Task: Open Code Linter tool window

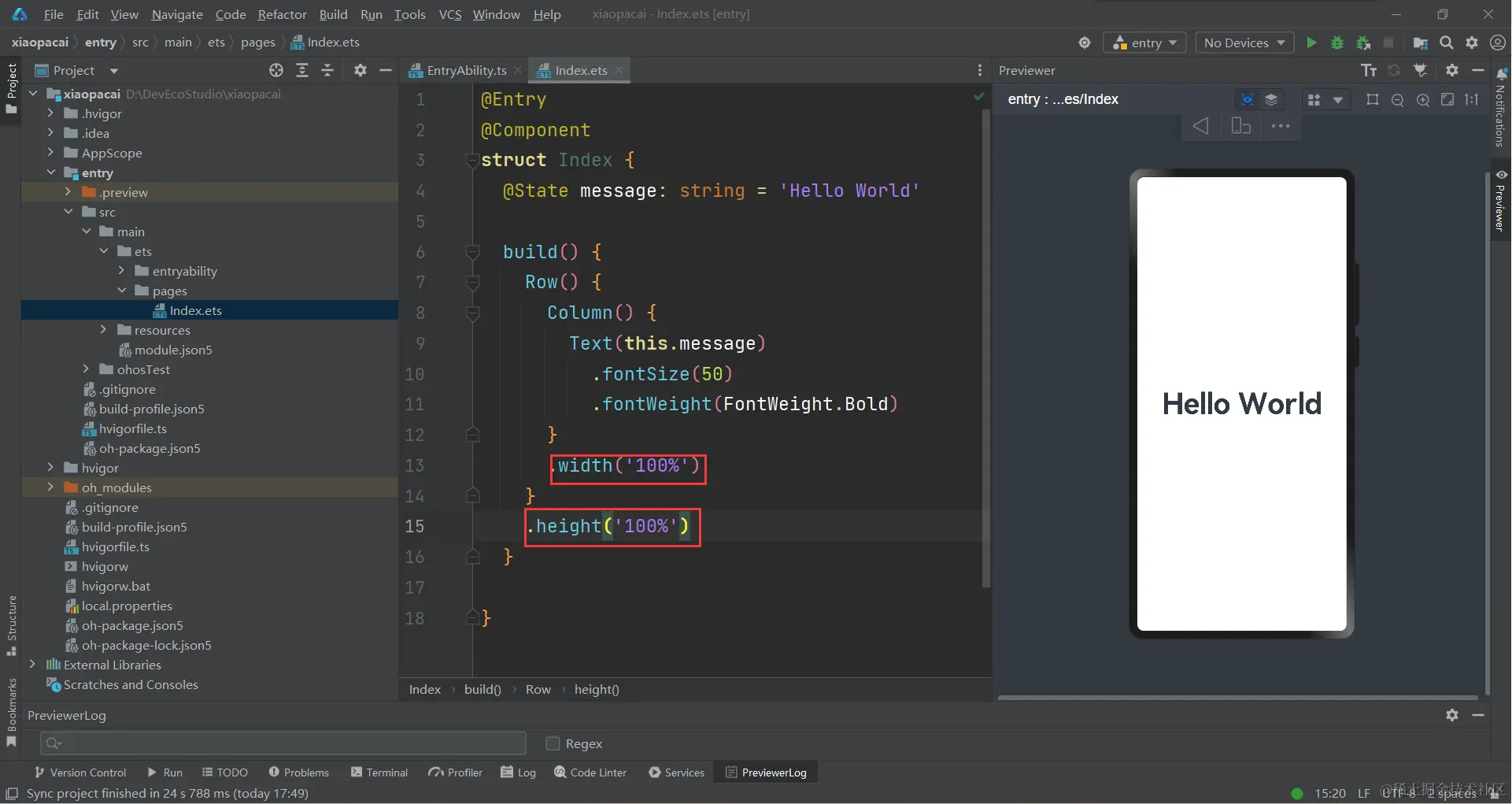Action: coord(590,773)
